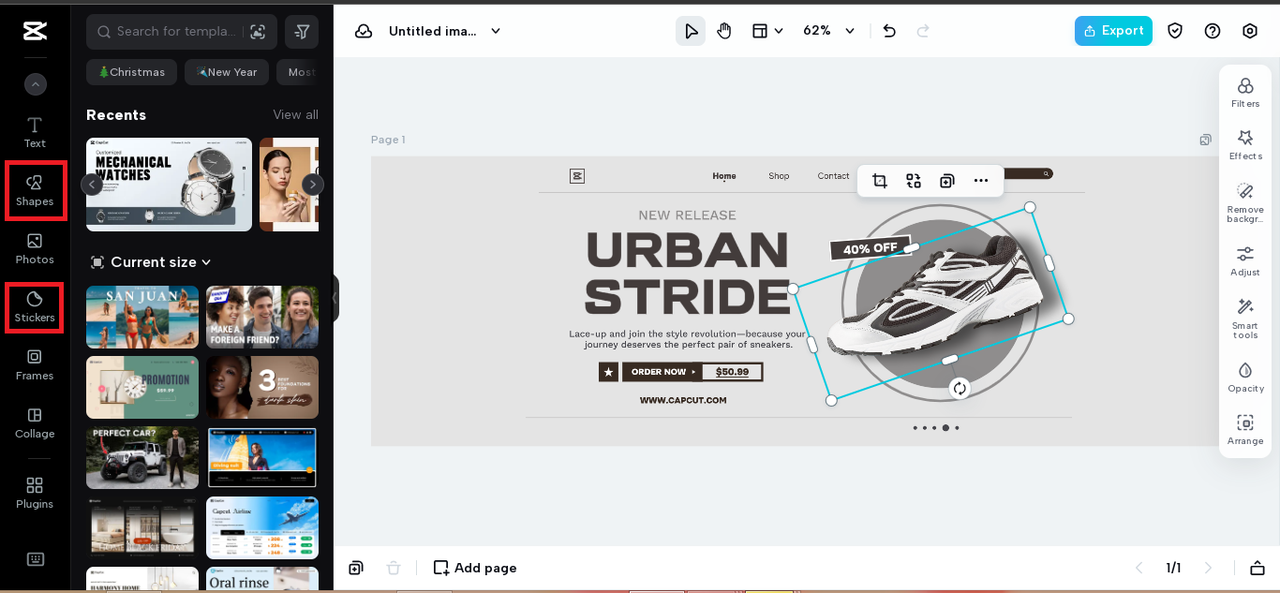Click the Export button

pyautogui.click(x=1113, y=31)
